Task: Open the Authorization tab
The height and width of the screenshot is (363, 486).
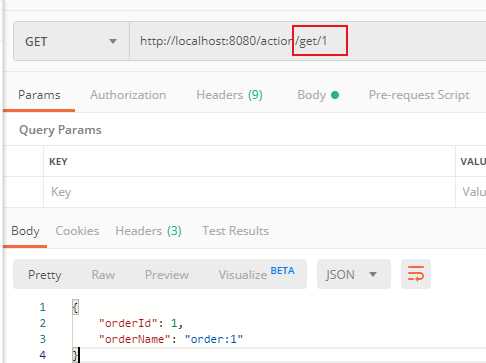Action: tap(128, 95)
